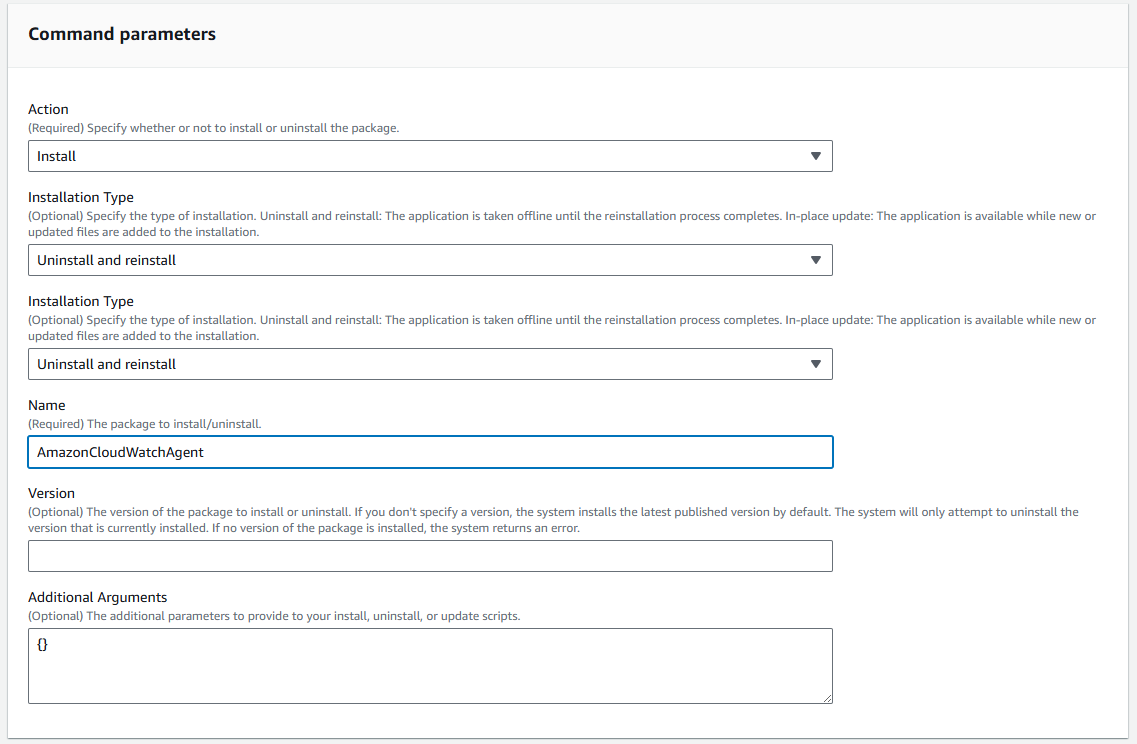Click the curly braces text in Additional Arguments
The image size is (1137, 744).
coord(43,645)
